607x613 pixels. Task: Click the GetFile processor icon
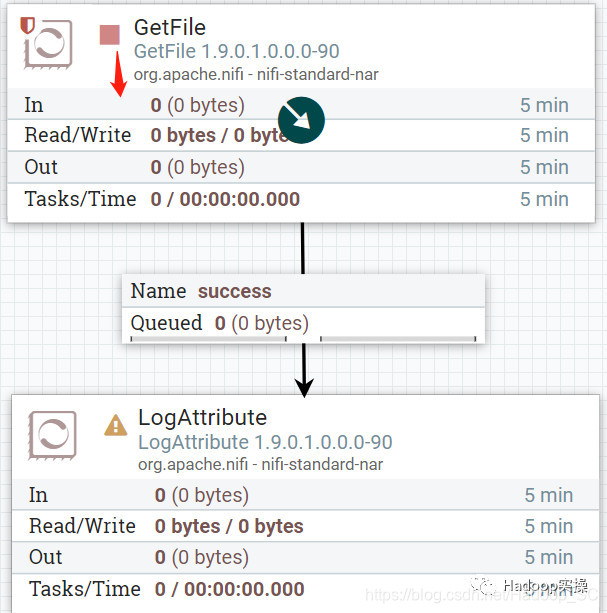48,44
